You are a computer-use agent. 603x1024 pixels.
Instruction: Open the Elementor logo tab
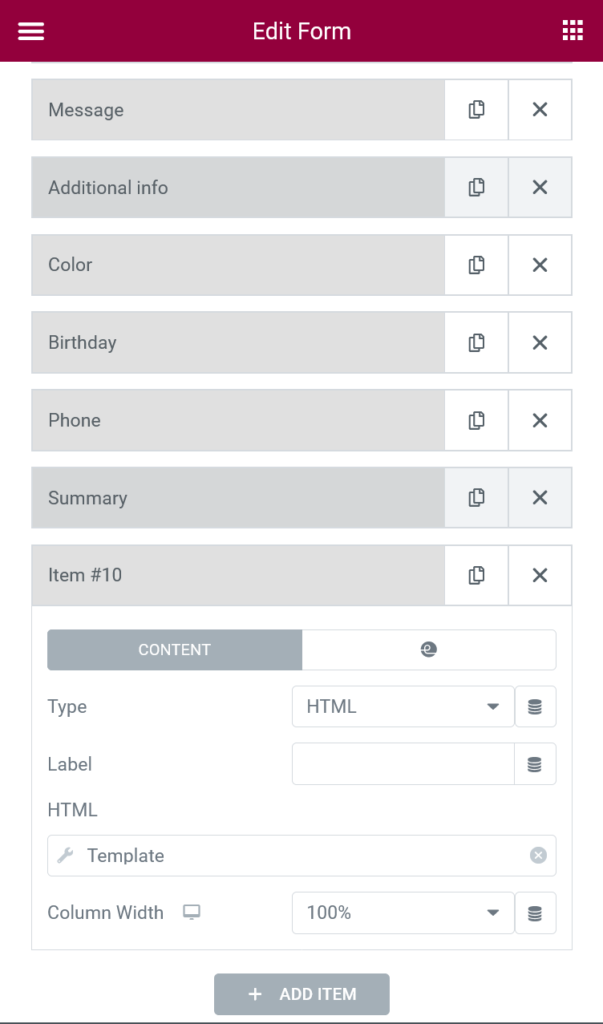click(429, 649)
